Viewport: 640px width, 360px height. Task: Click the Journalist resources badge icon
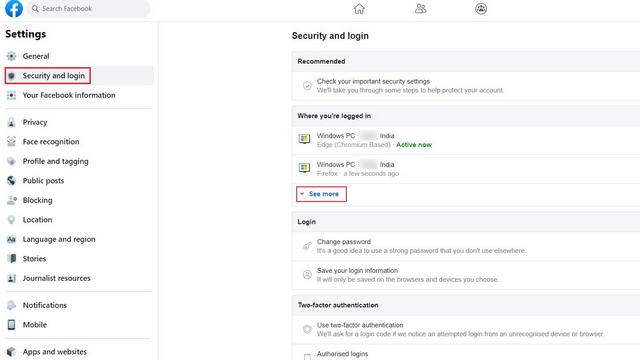(x=11, y=278)
